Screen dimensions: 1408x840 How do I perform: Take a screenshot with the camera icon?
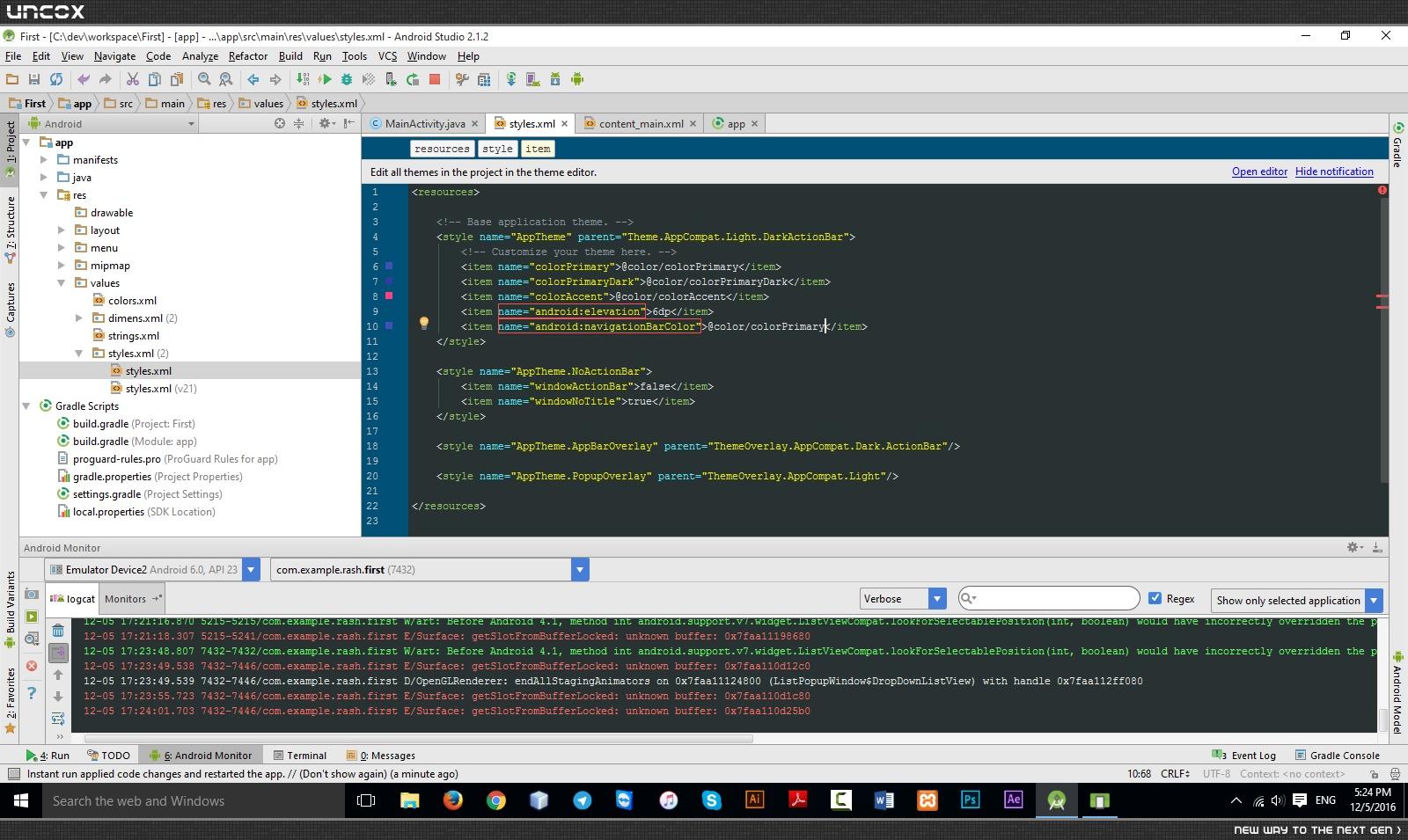tap(32, 595)
